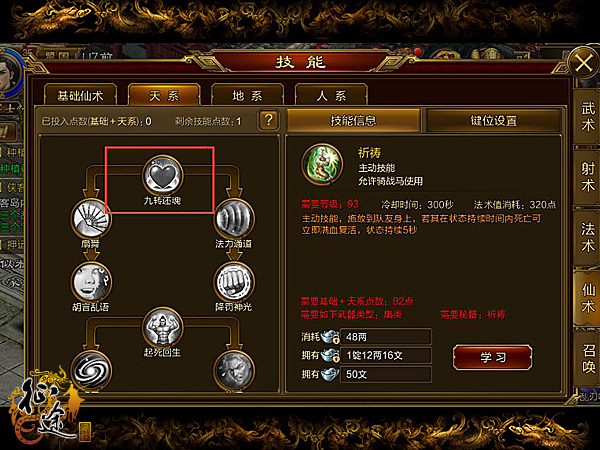The width and height of the screenshot is (600, 450).
Task: Choose the 法力通道 skill icon
Action: click(234, 219)
